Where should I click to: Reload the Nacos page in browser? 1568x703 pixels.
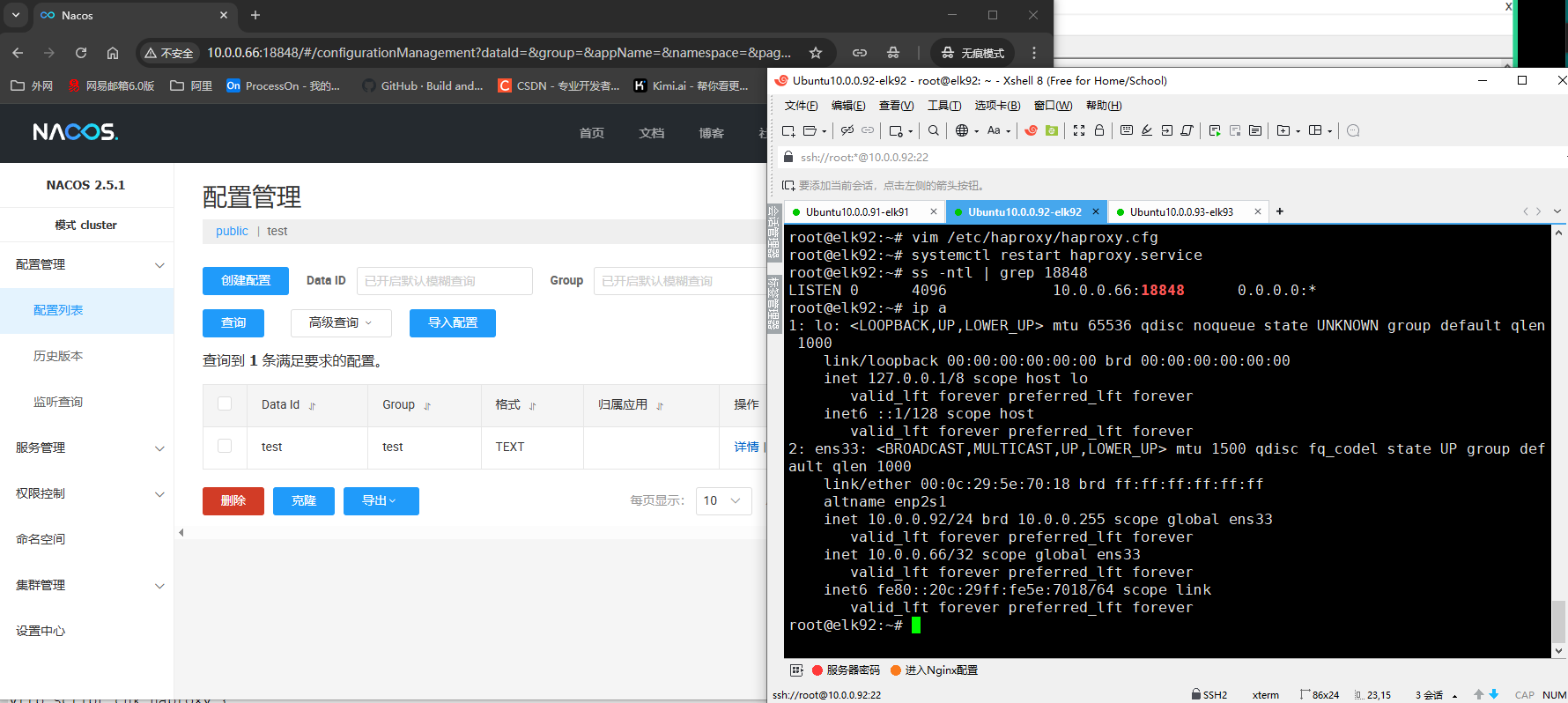click(x=81, y=53)
